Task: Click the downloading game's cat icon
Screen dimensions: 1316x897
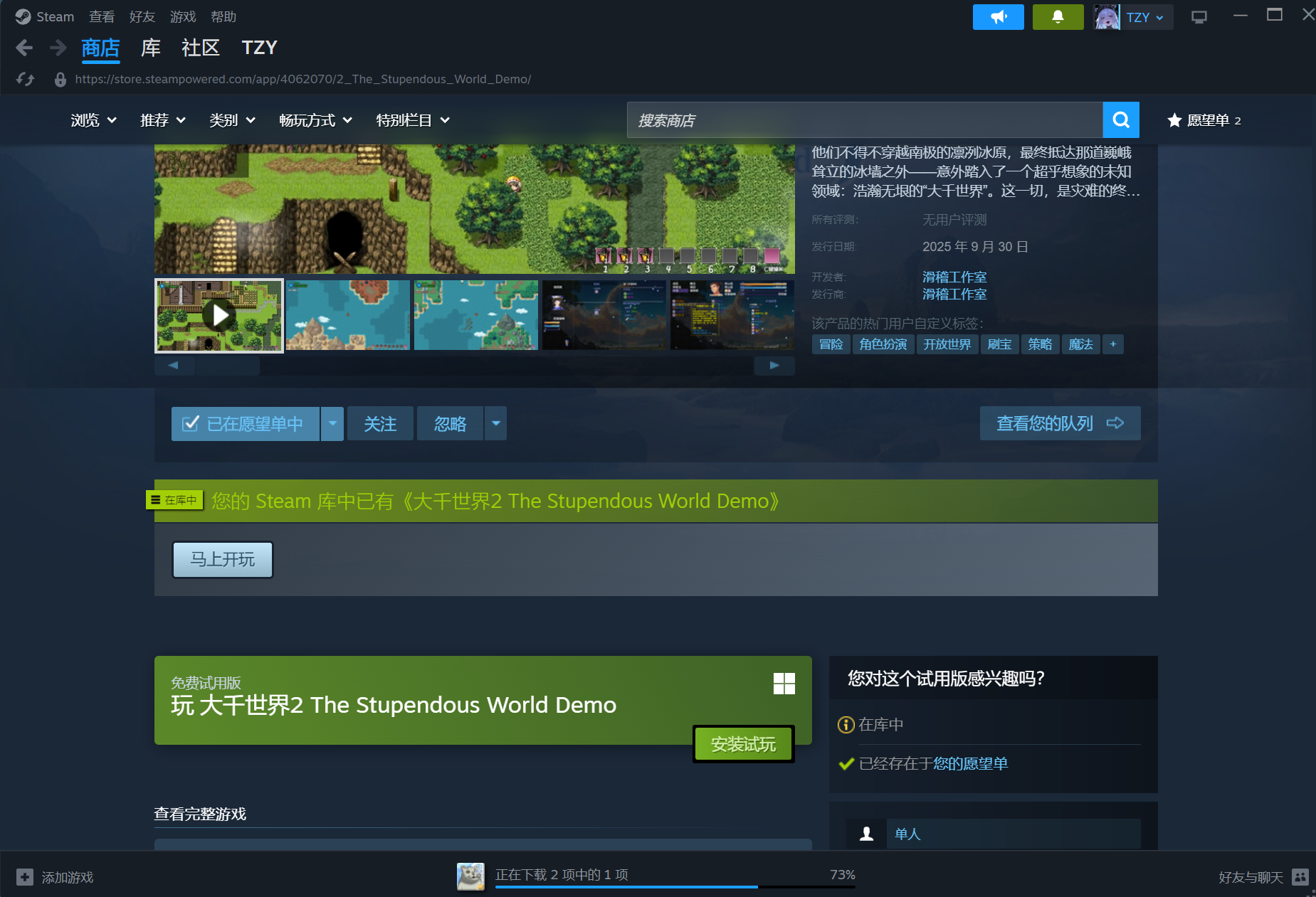Action: click(470, 876)
